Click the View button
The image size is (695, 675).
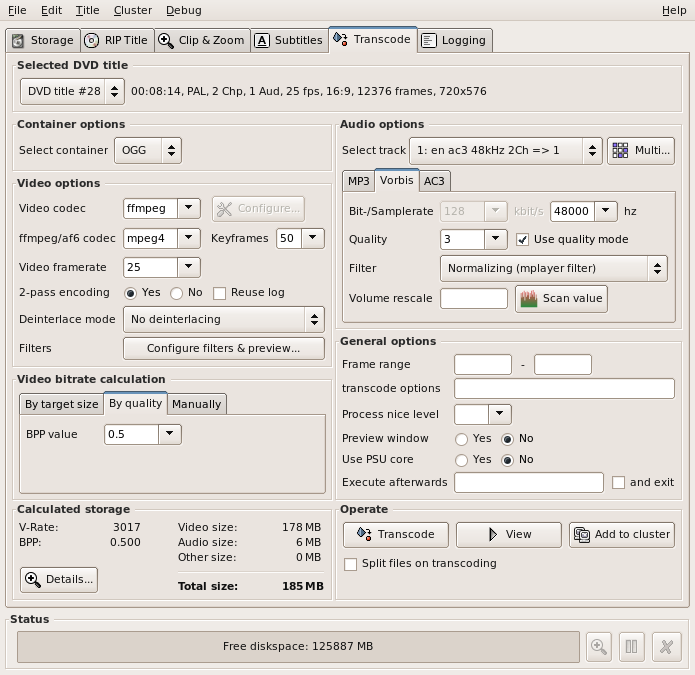point(508,534)
